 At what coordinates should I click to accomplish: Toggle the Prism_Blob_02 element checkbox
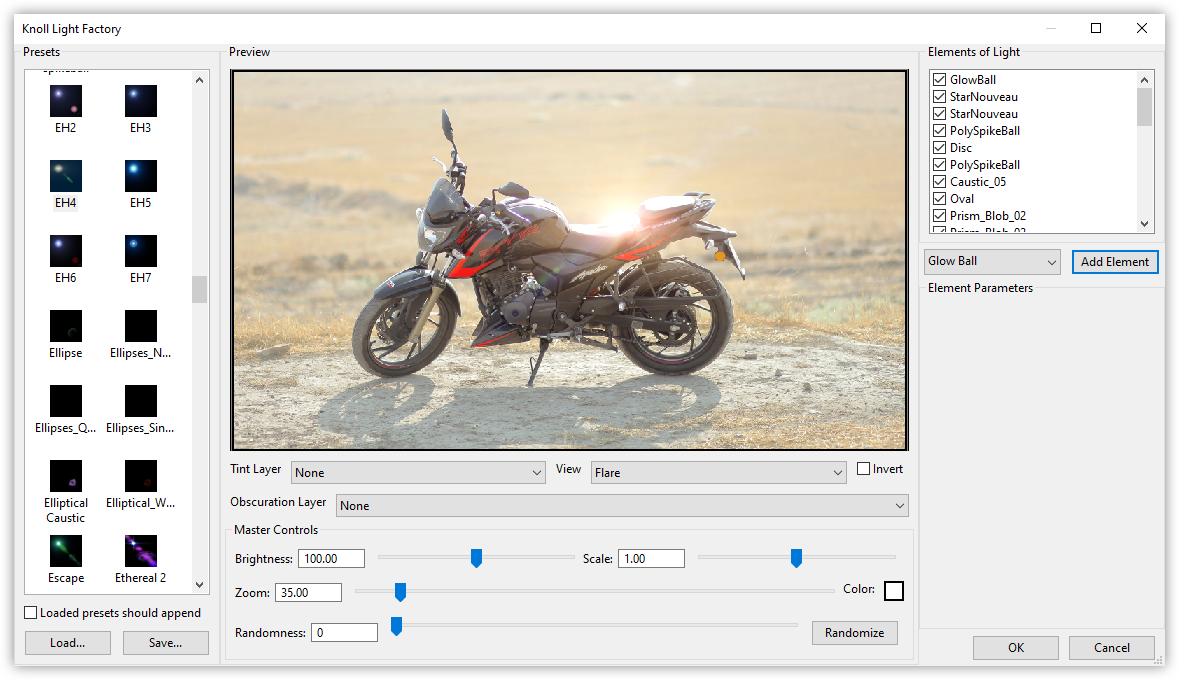click(x=939, y=216)
